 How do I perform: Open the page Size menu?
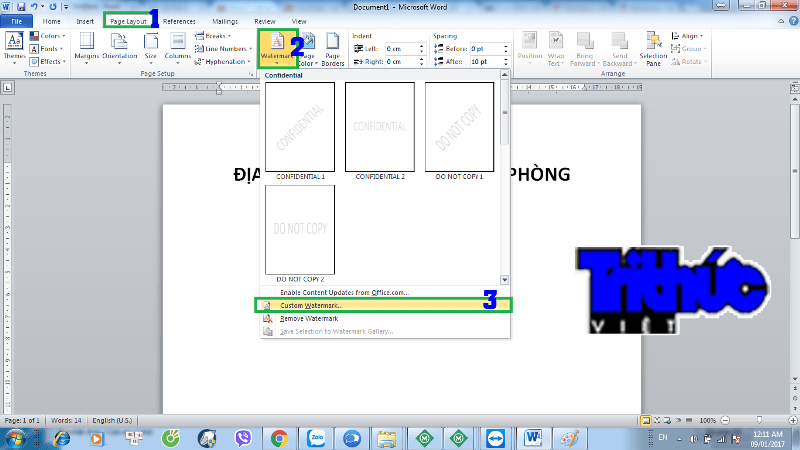point(151,48)
